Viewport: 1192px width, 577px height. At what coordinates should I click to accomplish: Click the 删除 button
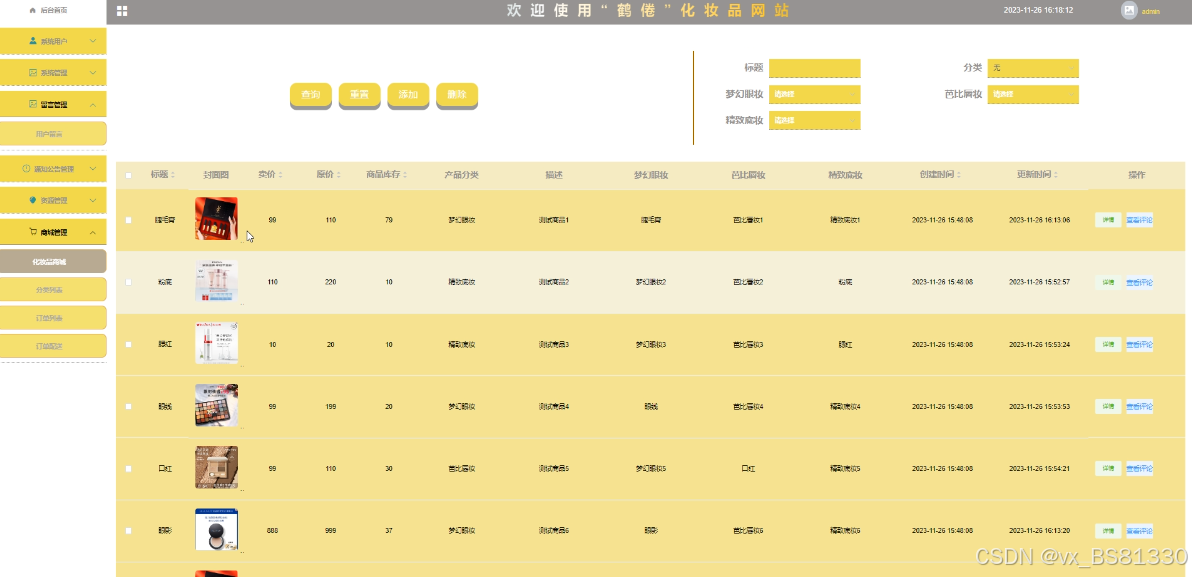[x=457, y=95]
